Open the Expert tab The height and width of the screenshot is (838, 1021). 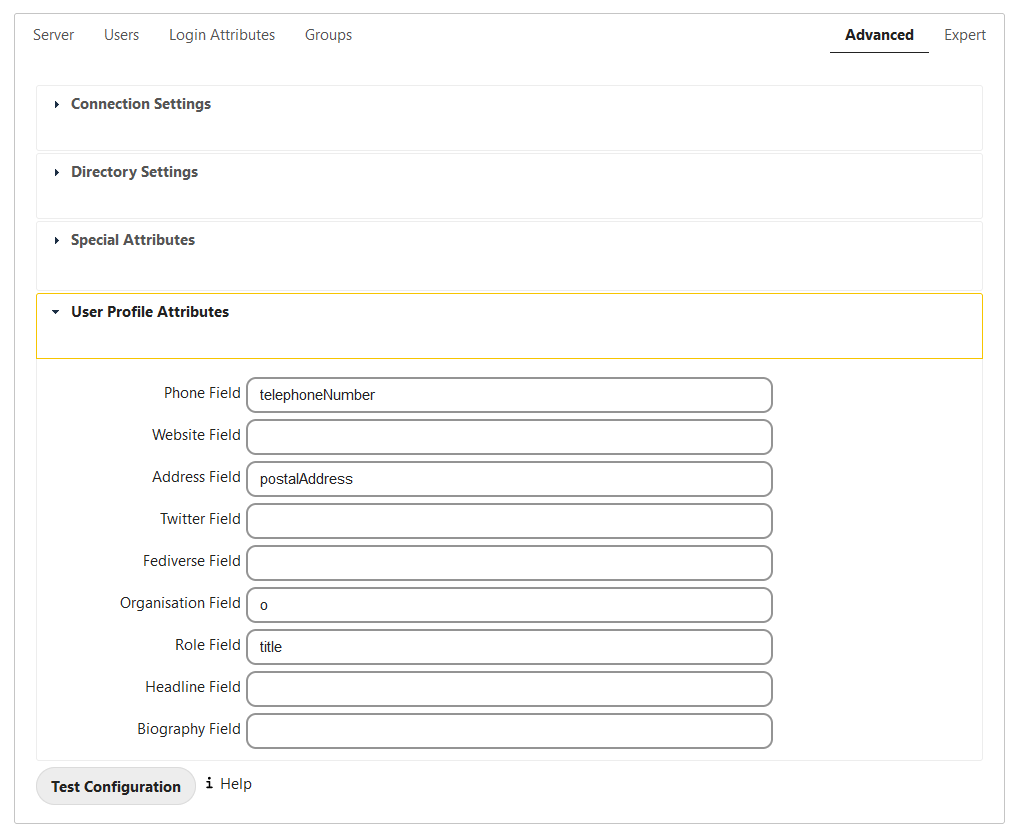[x=963, y=34]
